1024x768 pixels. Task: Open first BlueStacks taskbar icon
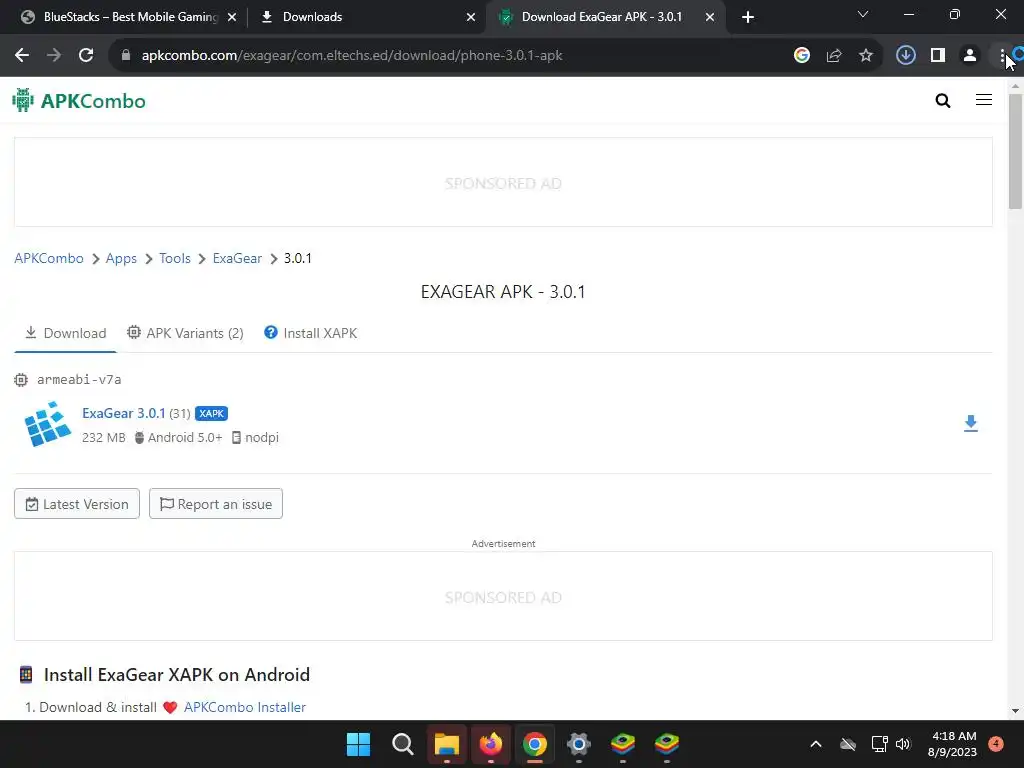coord(622,744)
